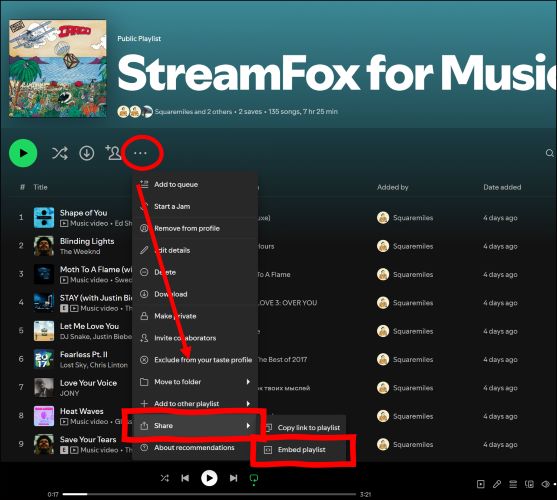Play the StreamFox playlist with the green button
The height and width of the screenshot is (500, 557).
pos(23,153)
